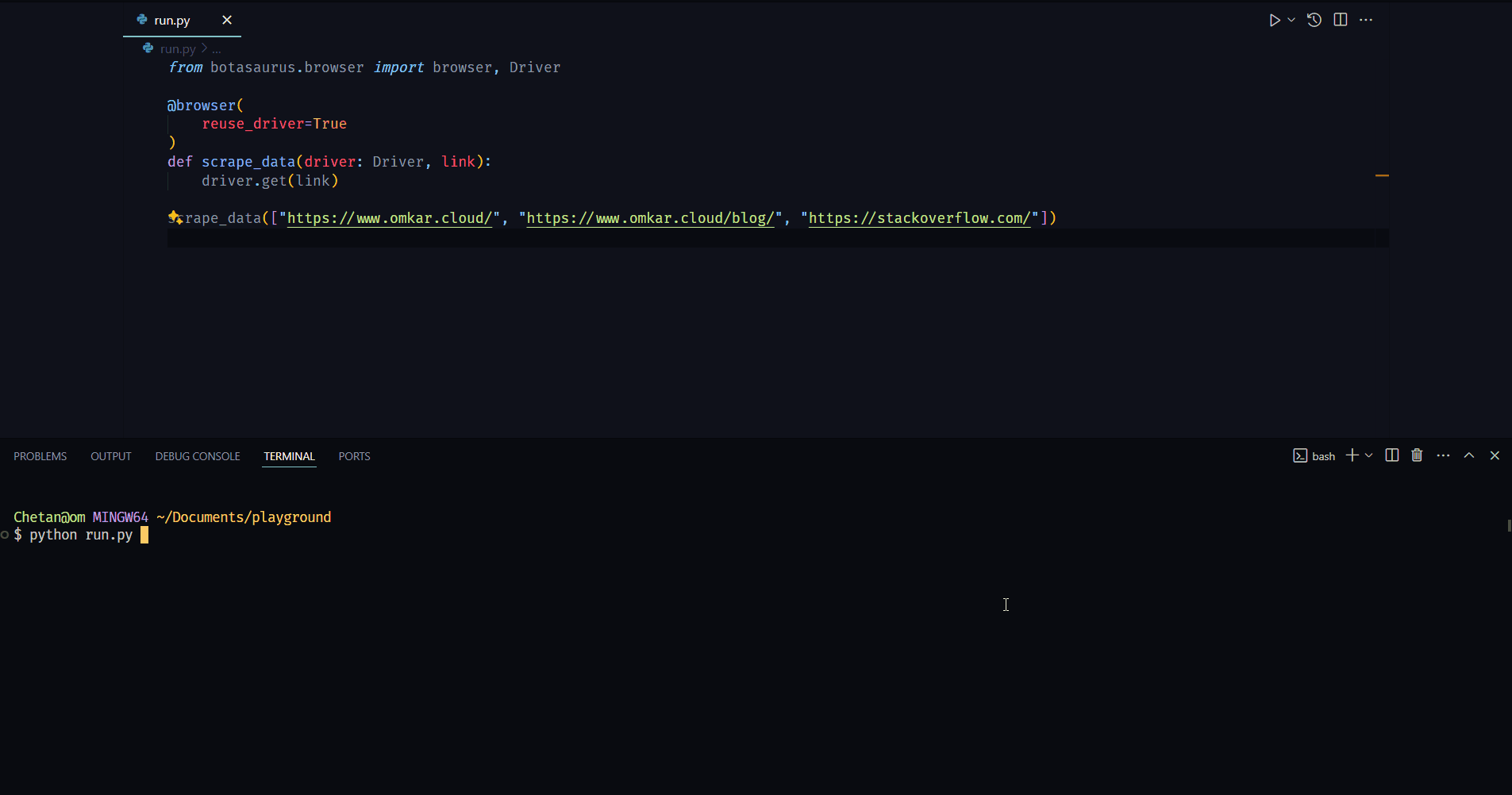The image size is (1512, 795).
Task: Open more editor actions menu
Action: click(1368, 19)
